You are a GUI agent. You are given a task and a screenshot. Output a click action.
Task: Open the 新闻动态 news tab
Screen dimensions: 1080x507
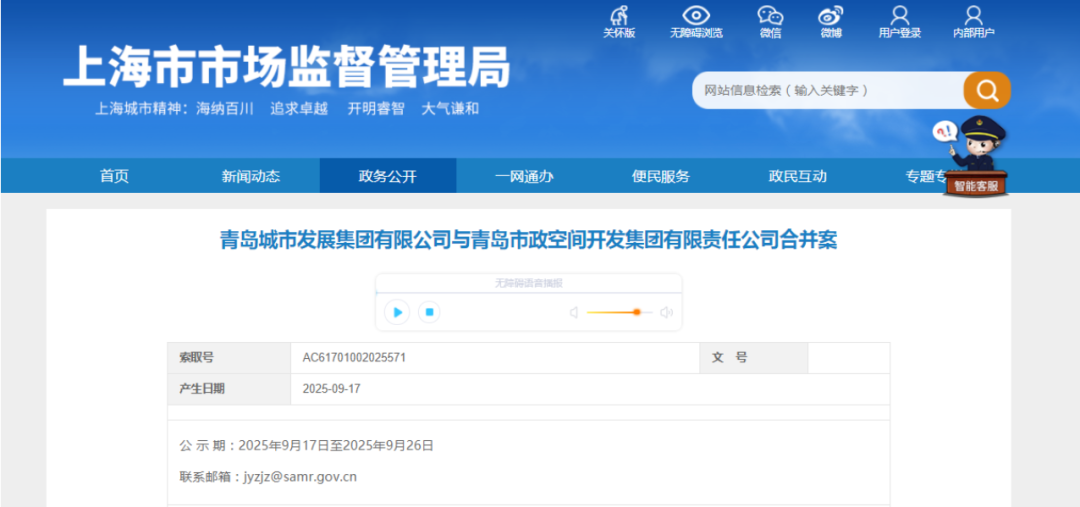(251, 176)
